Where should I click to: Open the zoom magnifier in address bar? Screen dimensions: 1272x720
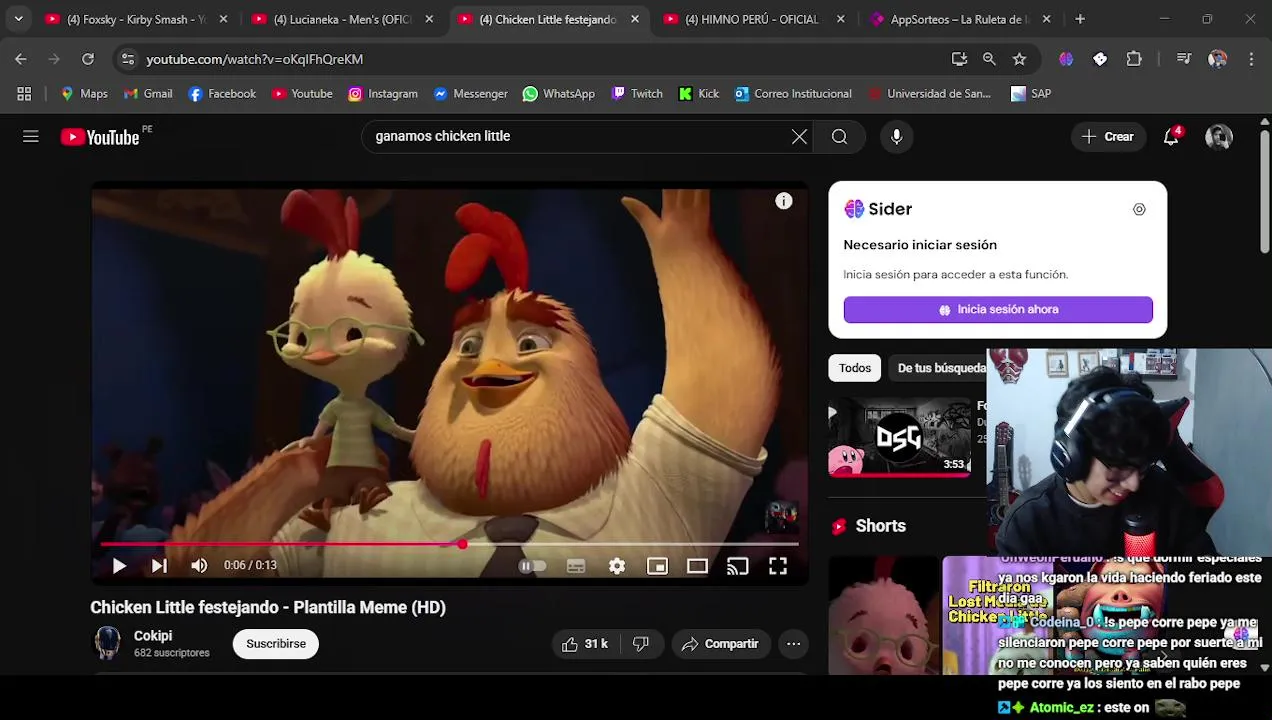pyautogui.click(x=989, y=59)
